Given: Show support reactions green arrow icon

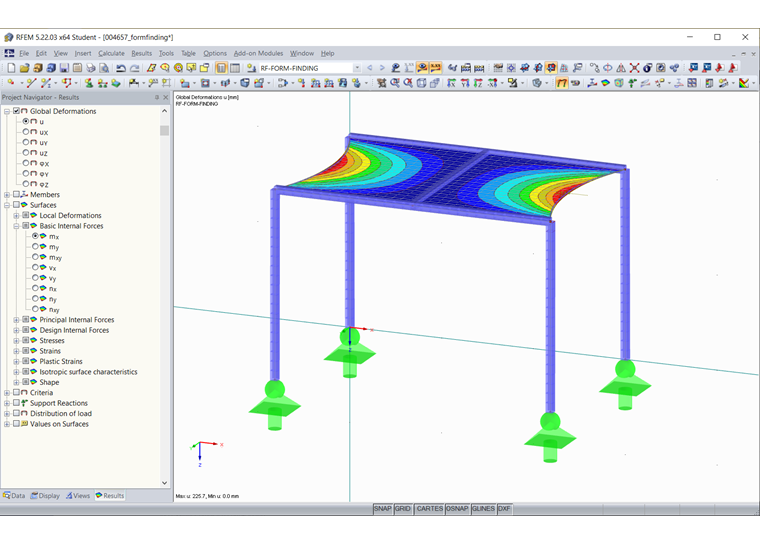Looking at the screenshot, I should click(x=632, y=83).
